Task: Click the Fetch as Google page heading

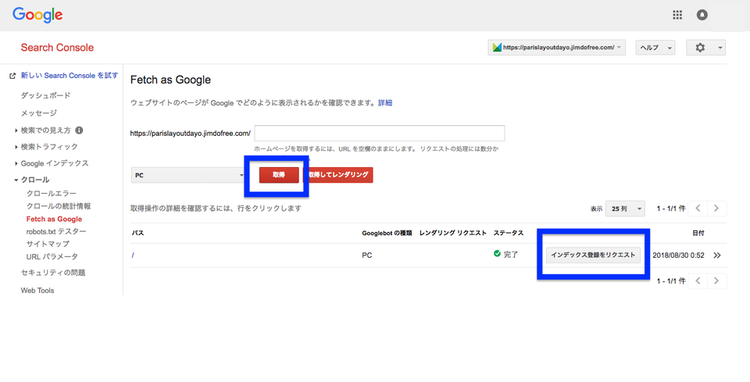Action: click(x=170, y=80)
